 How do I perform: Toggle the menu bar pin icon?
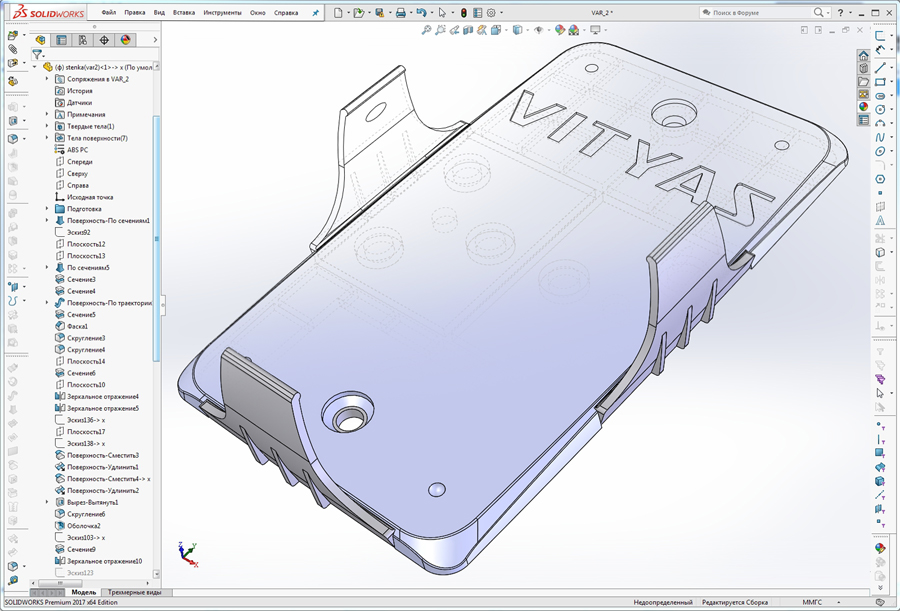pyautogui.click(x=315, y=13)
